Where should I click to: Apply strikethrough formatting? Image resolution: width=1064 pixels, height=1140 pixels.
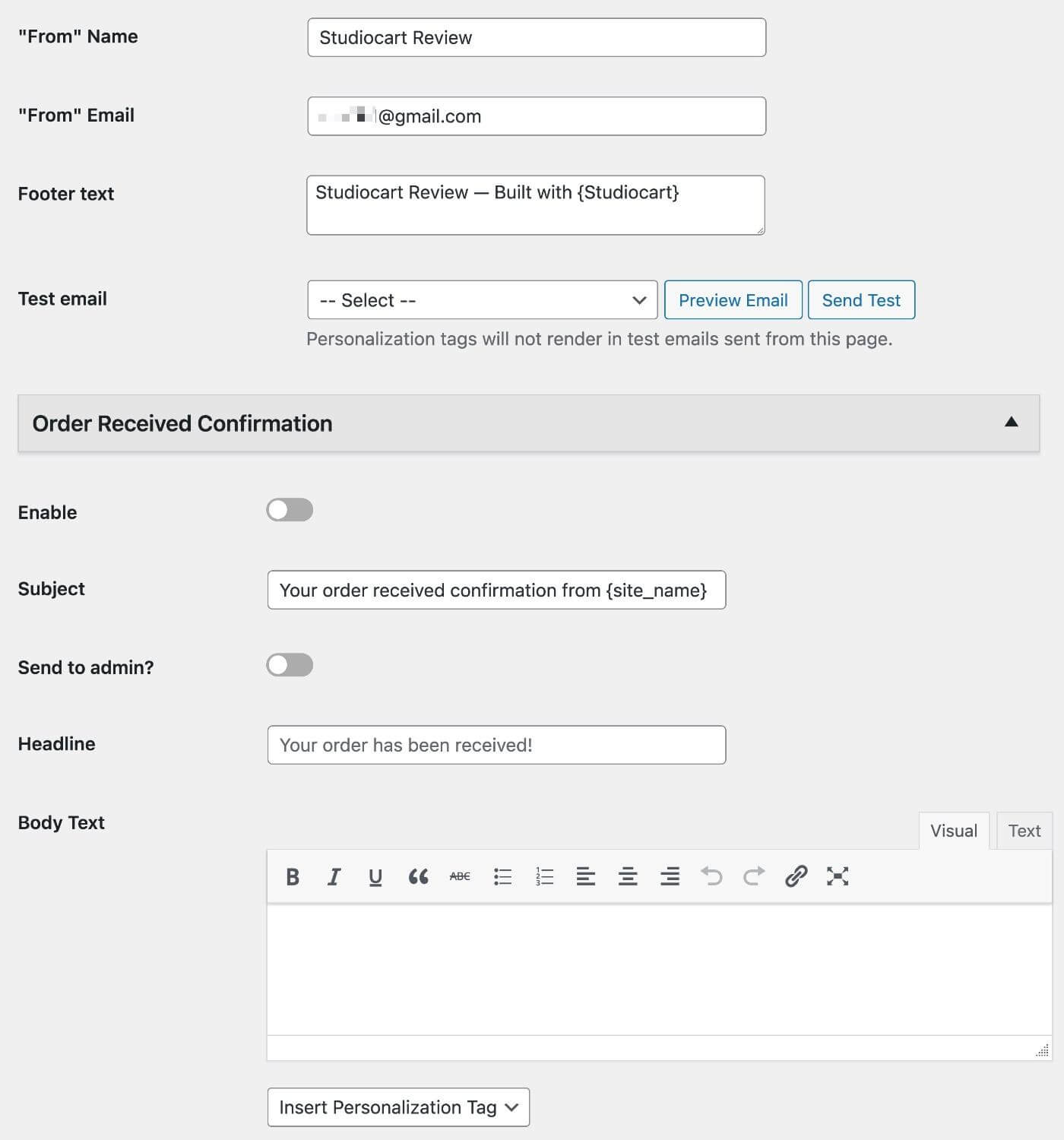[x=460, y=876]
